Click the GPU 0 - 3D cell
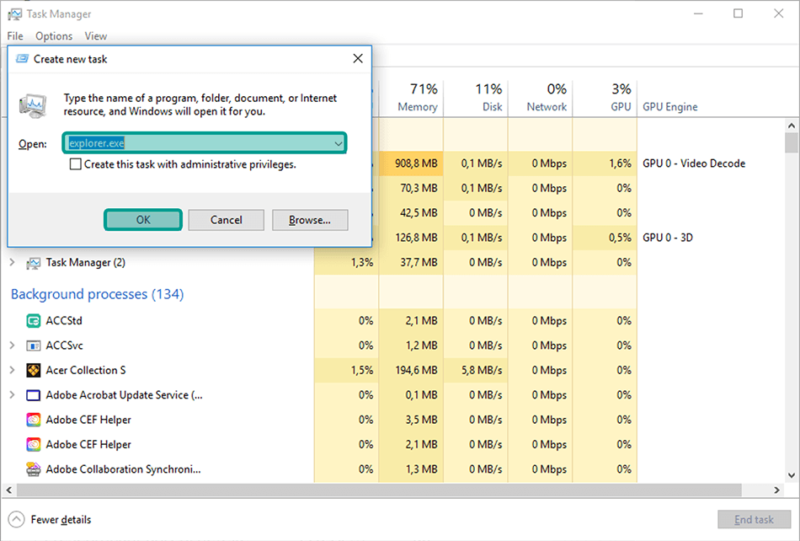The image size is (800, 541). [x=667, y=238]
